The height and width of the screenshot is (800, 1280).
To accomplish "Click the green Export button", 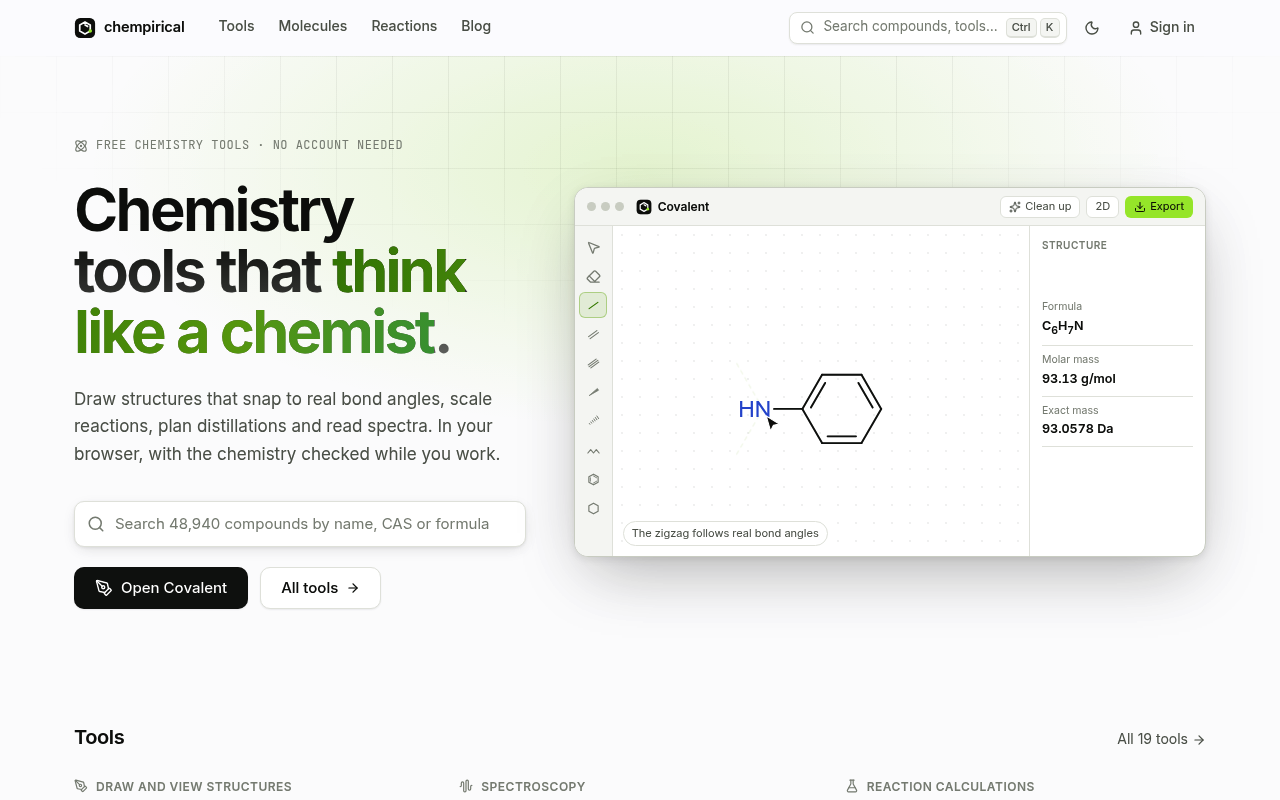I will pyautogui.click(x=1159, y=207).
